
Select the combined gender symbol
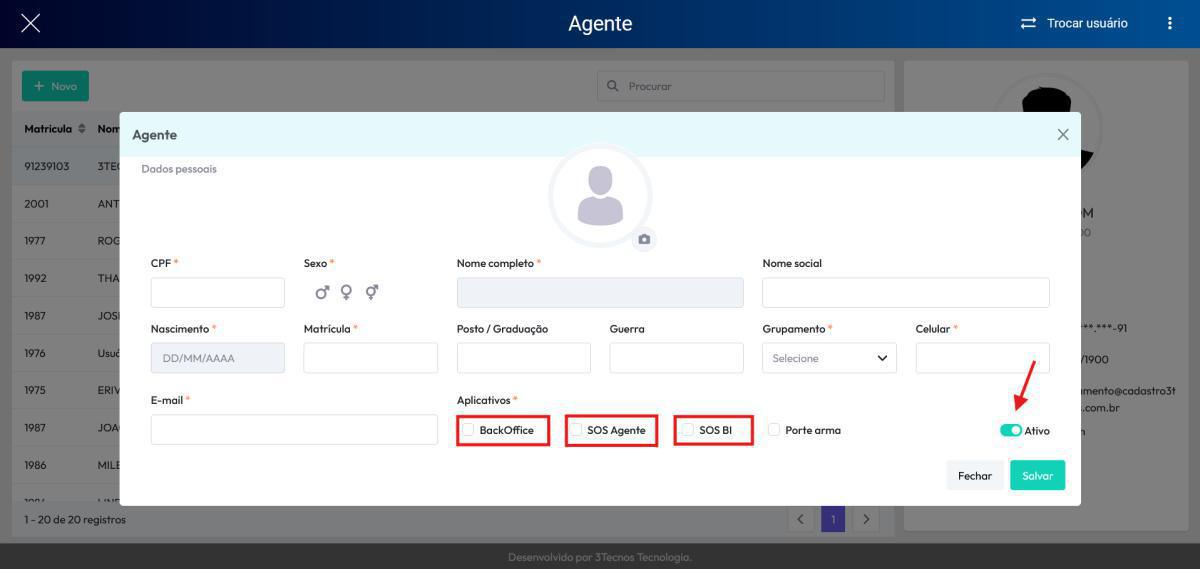click(x=371, y=292)
